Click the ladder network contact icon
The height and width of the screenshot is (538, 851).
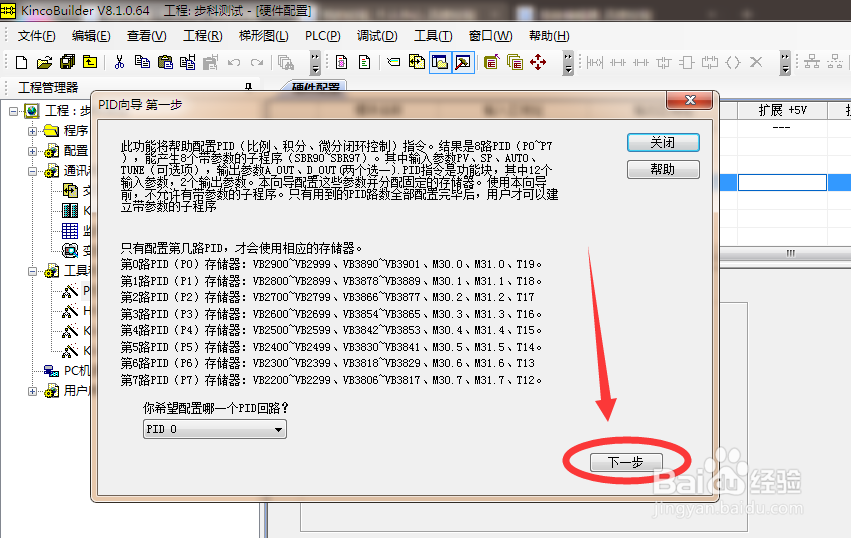pos(595,62)
